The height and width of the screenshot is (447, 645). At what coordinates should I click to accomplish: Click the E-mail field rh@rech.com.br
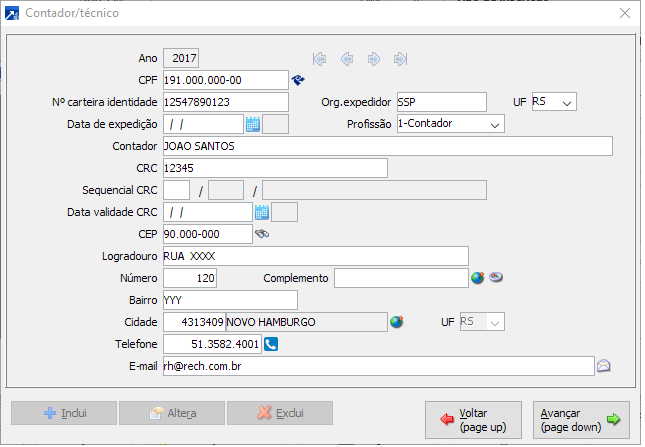(x=379, y=366)
